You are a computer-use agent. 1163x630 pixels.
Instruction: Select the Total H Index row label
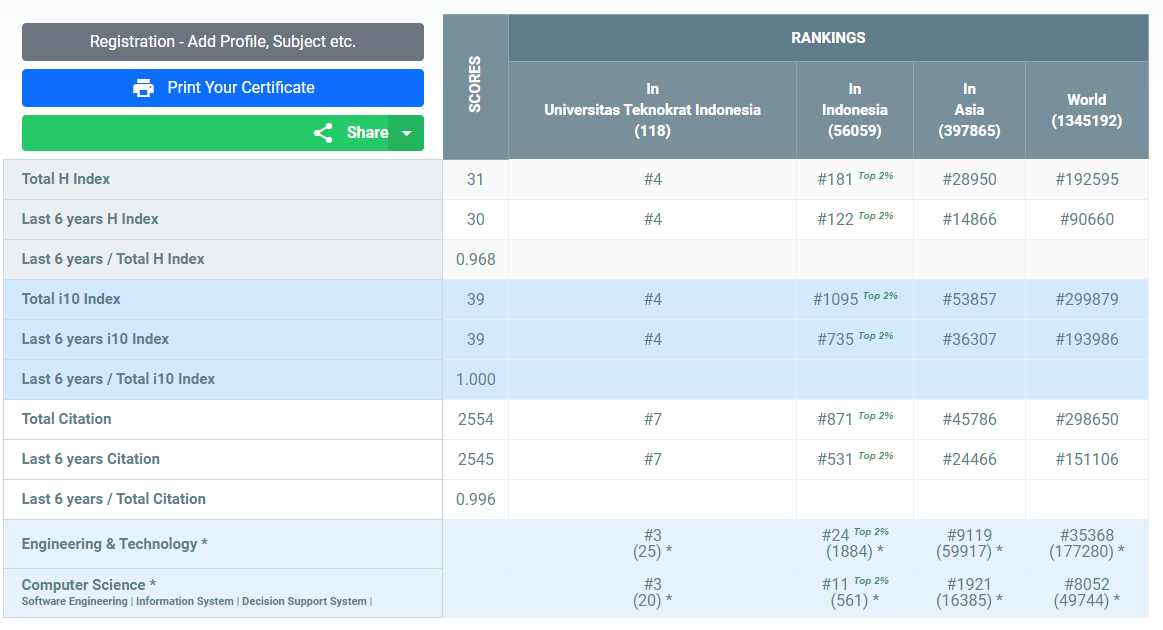[66, 179]
